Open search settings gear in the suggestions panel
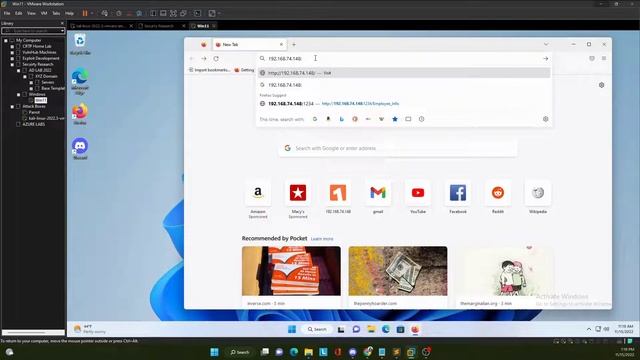 point(545,119)
